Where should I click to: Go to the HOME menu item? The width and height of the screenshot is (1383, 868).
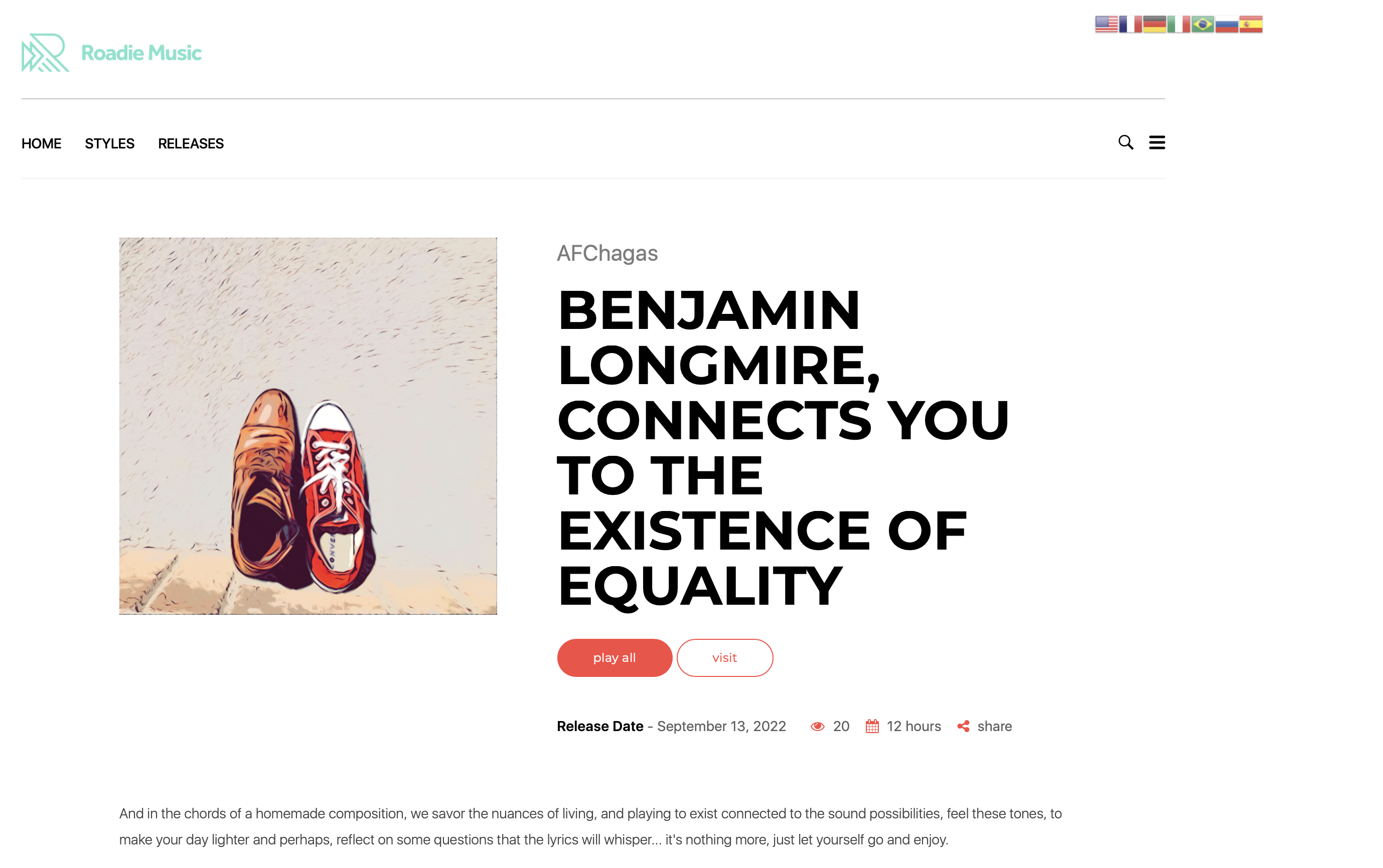pos(41,143)
